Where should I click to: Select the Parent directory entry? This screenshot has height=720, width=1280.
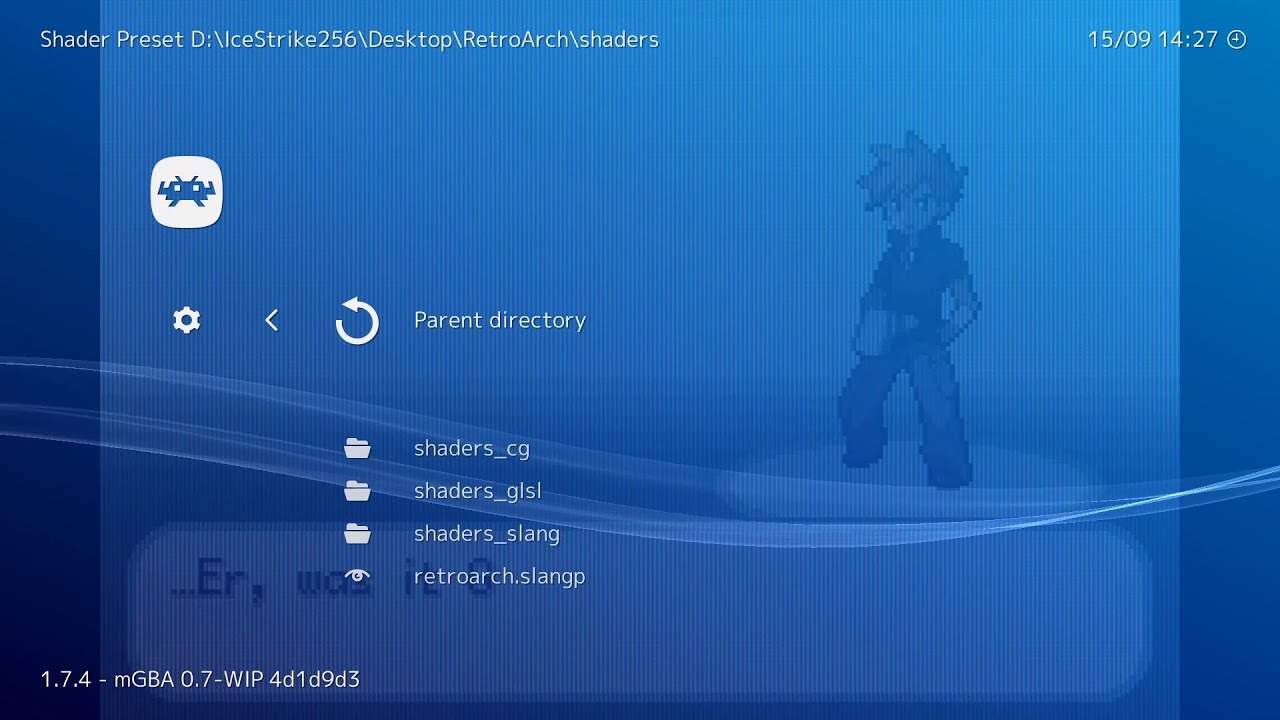(x=500, y=320)
